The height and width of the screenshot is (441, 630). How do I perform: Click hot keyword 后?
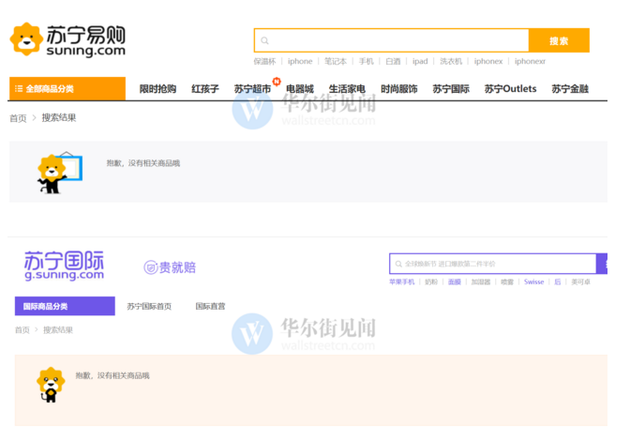(557, 282)
